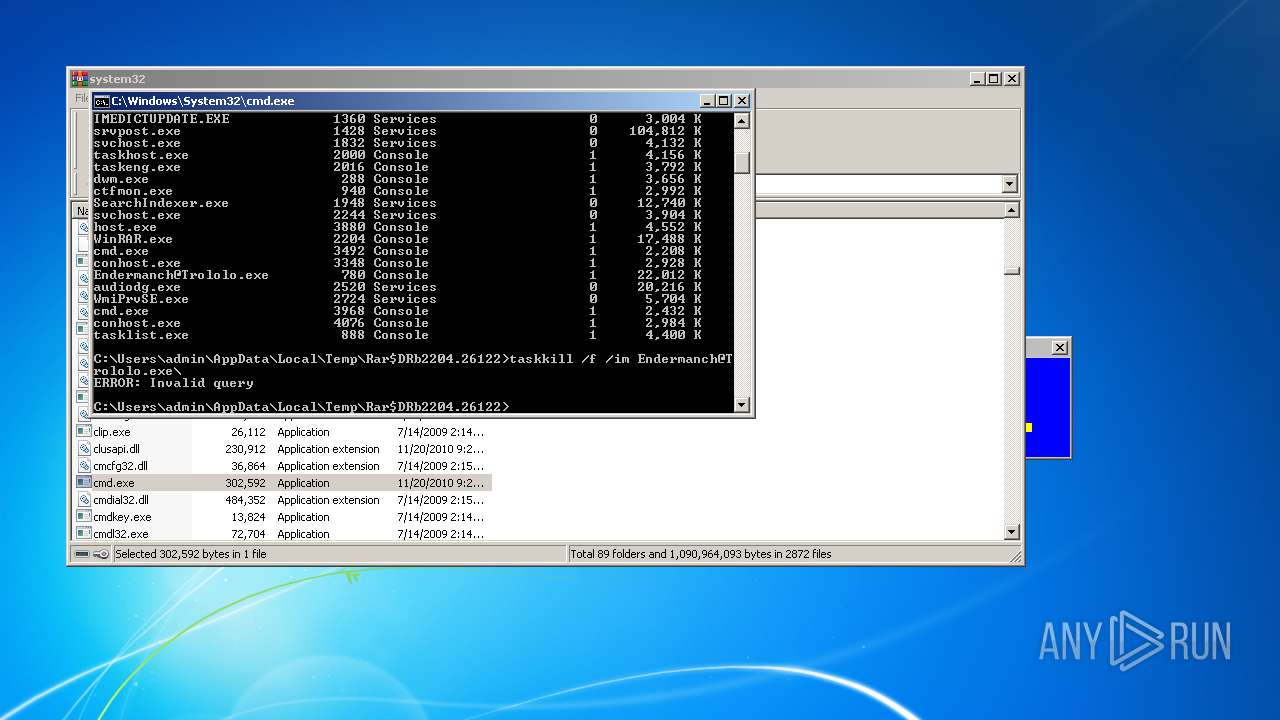
Task: Click the tasklist.exe process line
Action: point(398,335)
